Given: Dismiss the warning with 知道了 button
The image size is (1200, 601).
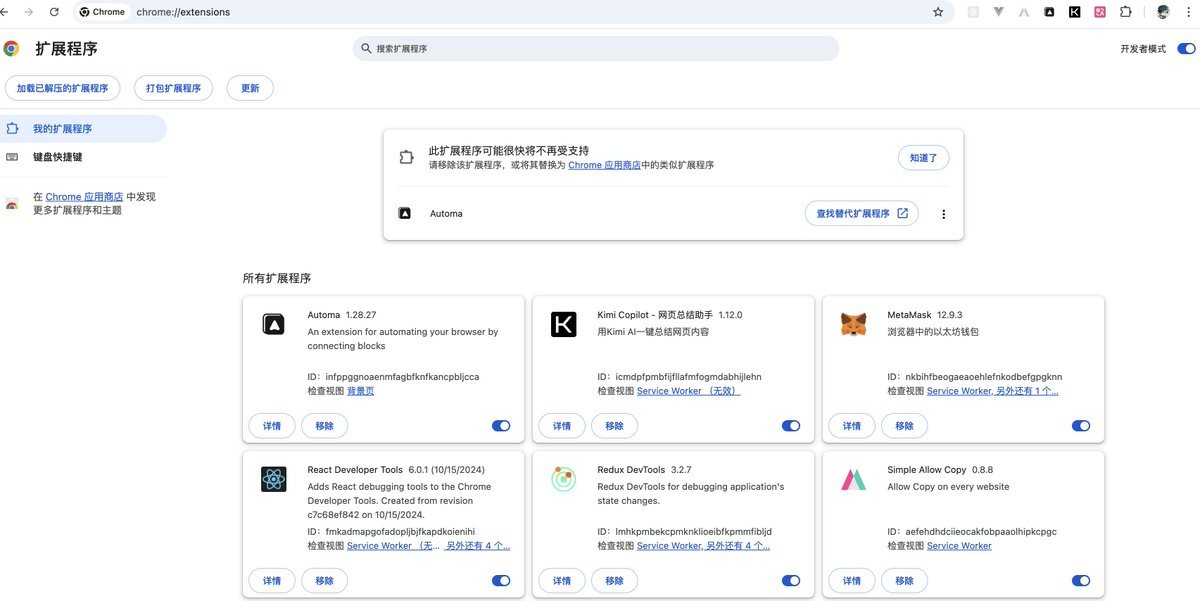Looking at the screenshot, I should tap(923, 158).
